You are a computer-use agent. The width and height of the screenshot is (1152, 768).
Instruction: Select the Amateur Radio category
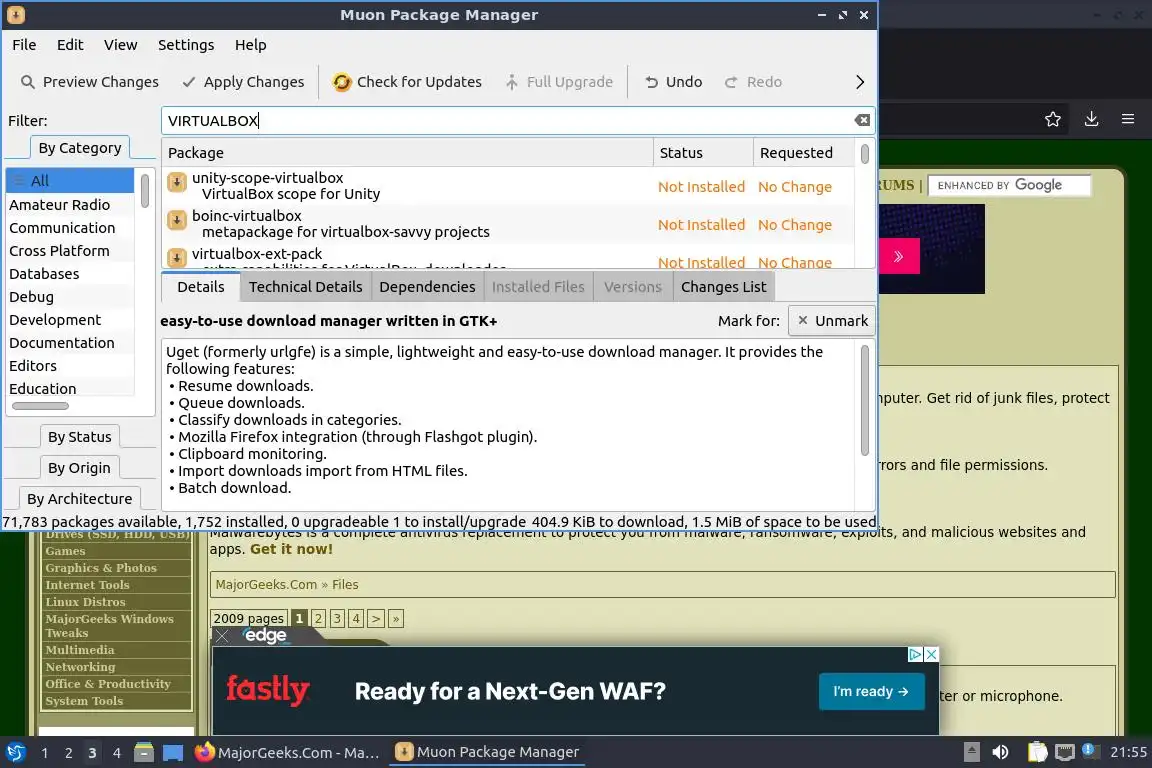tap(70, 204)
